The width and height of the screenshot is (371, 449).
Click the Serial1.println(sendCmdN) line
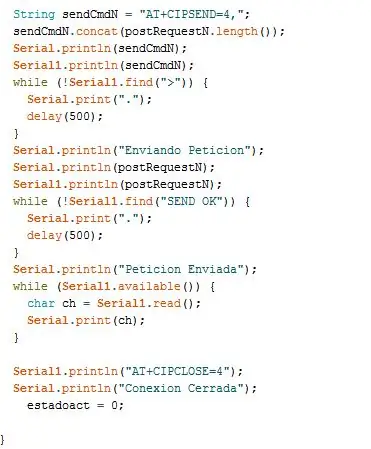click(103, 65)
